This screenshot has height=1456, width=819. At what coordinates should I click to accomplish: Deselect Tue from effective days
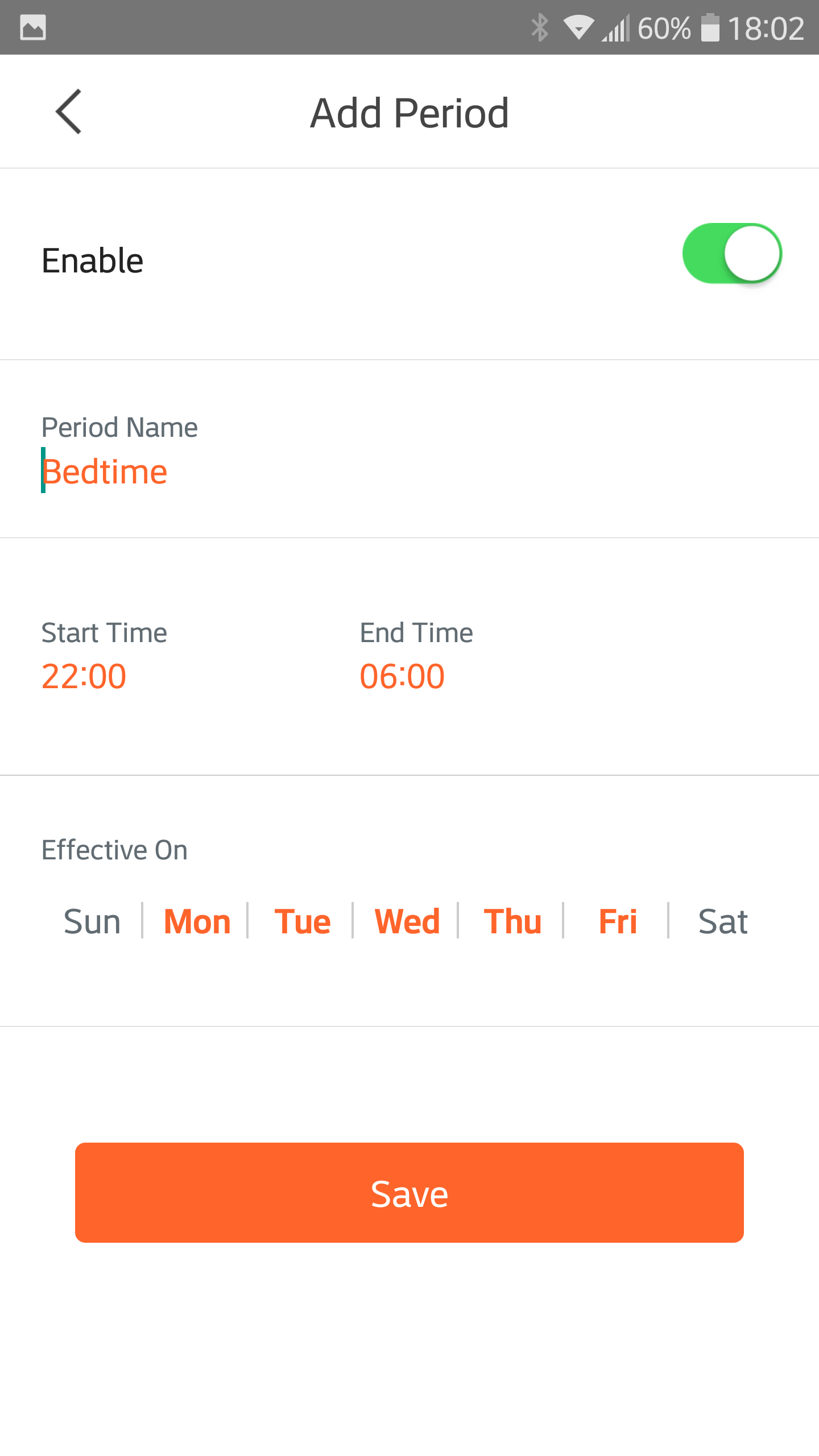(302, 921)
